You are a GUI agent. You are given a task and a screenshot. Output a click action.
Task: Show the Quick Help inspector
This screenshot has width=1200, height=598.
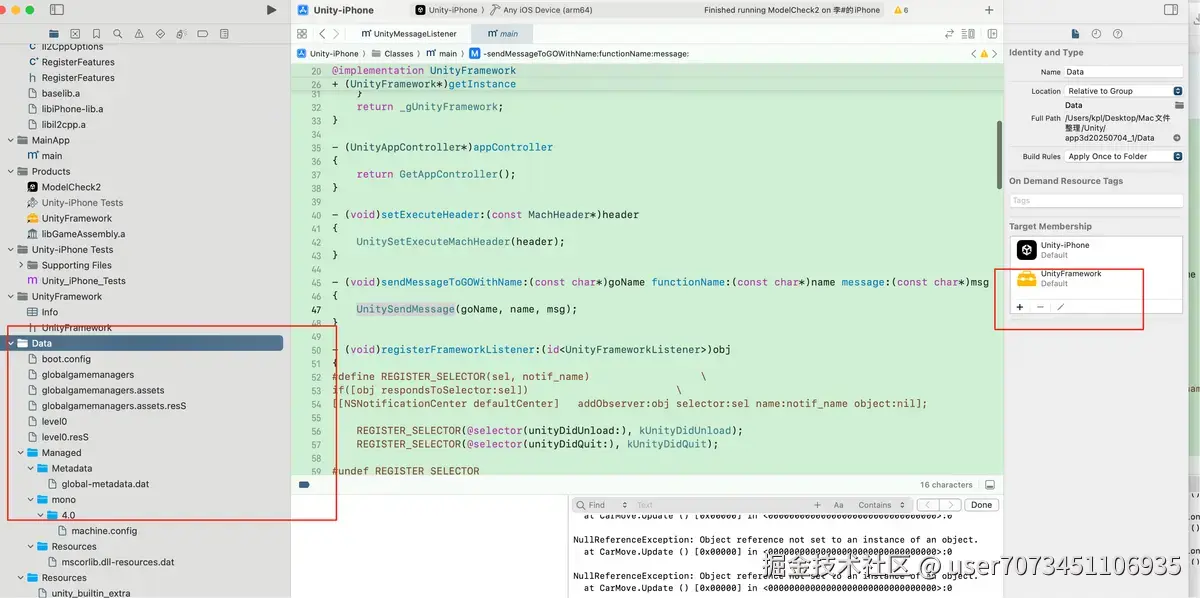point(1118,34)
